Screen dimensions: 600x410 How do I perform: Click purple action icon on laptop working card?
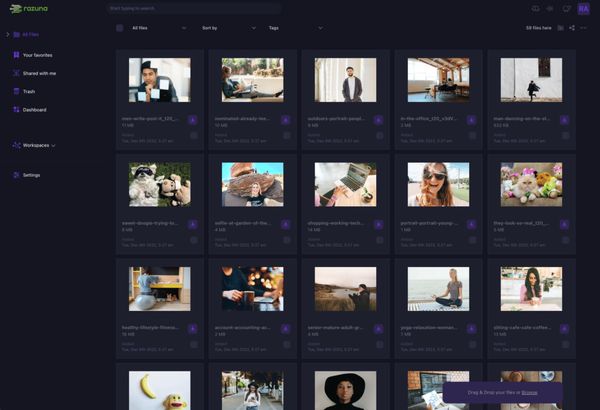coord(378,224)
